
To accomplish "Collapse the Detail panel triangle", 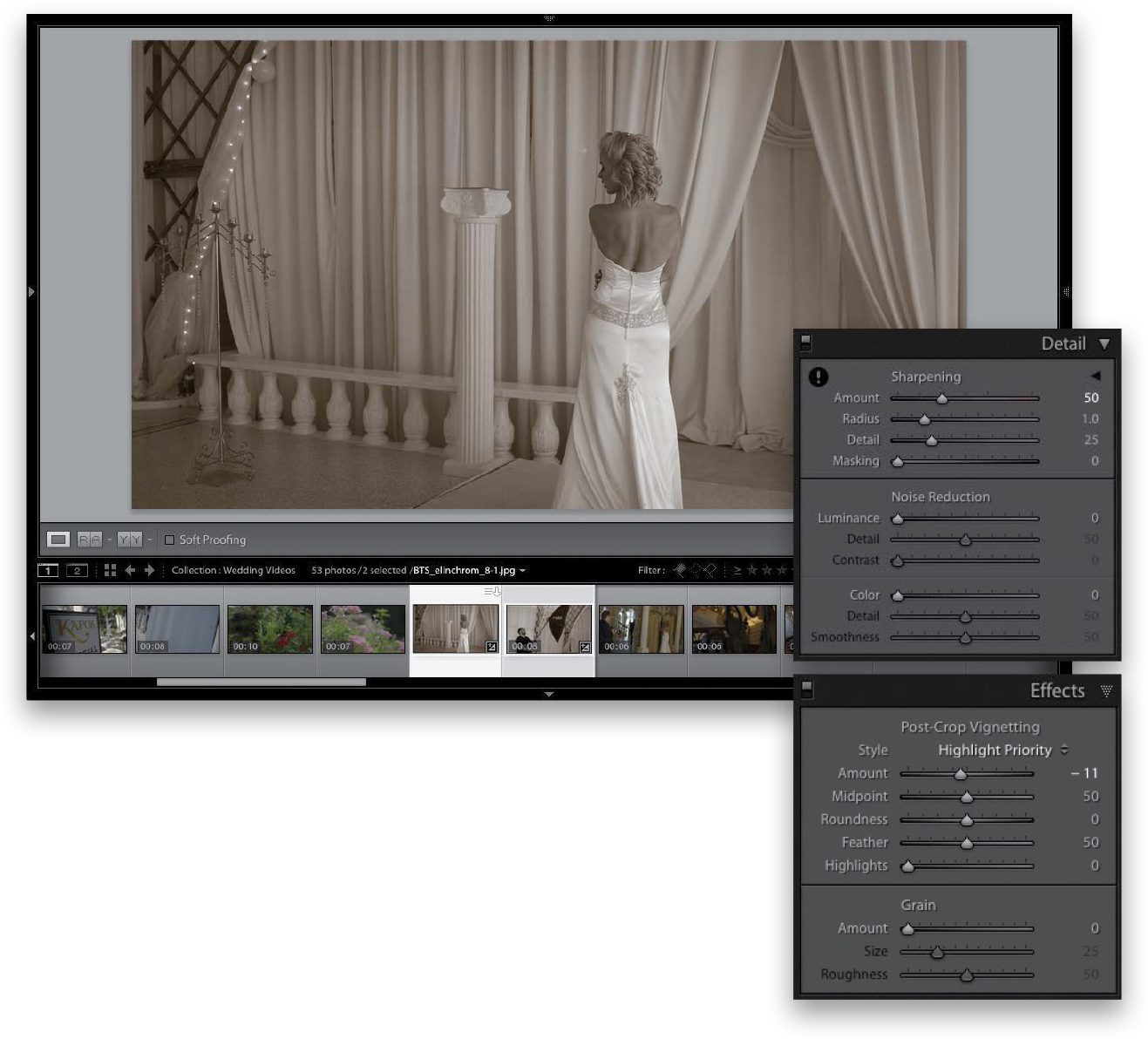I will (x=1104, y=344).
